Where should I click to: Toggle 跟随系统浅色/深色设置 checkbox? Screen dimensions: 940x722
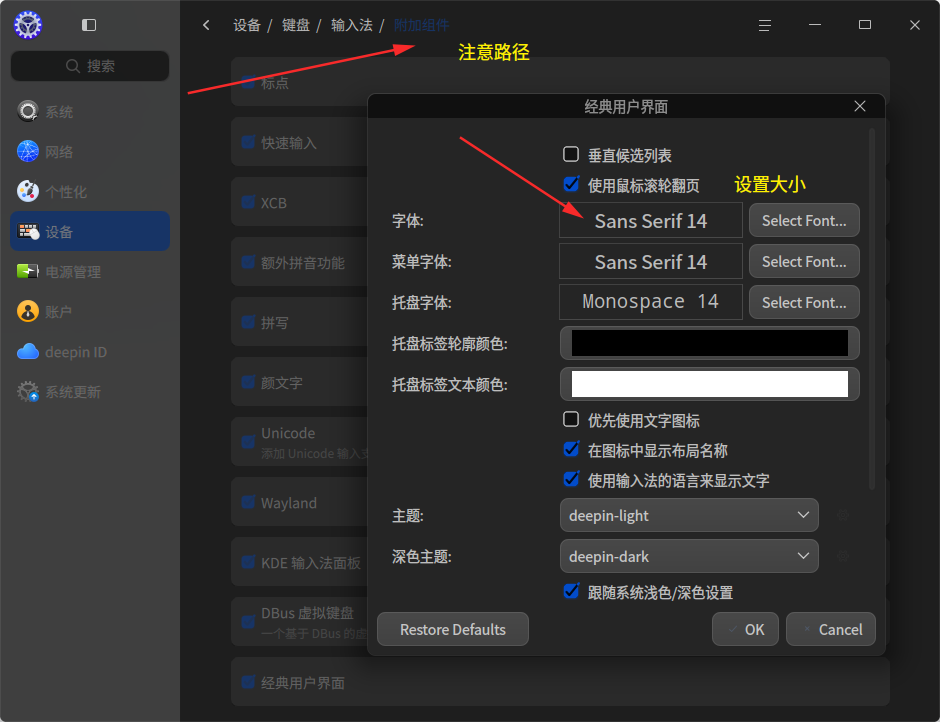pos(571,591)
